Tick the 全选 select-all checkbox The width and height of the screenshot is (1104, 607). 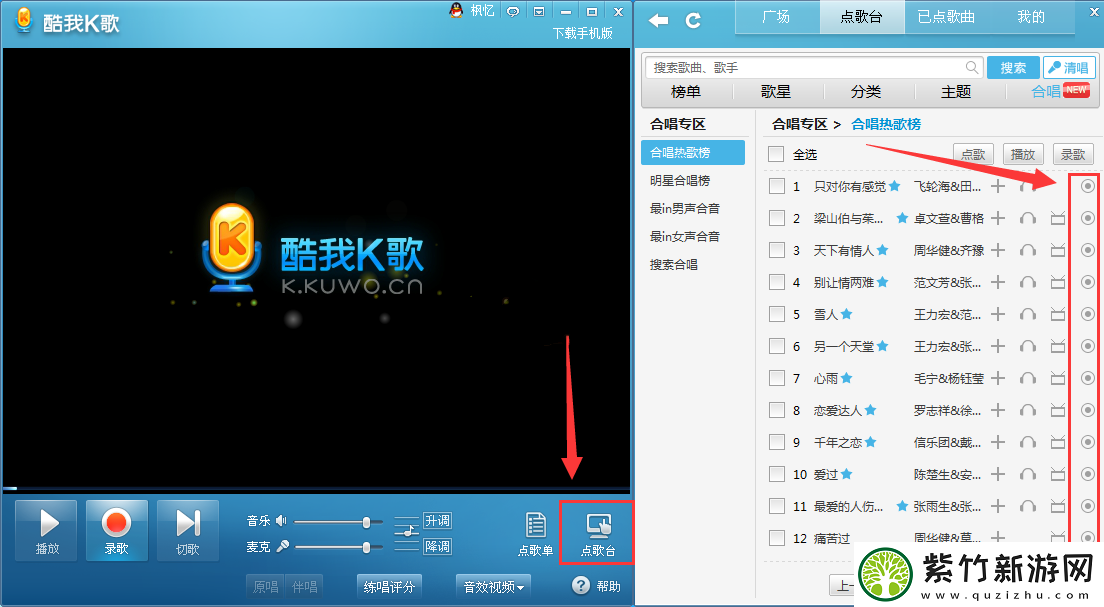tap(776, 154)
